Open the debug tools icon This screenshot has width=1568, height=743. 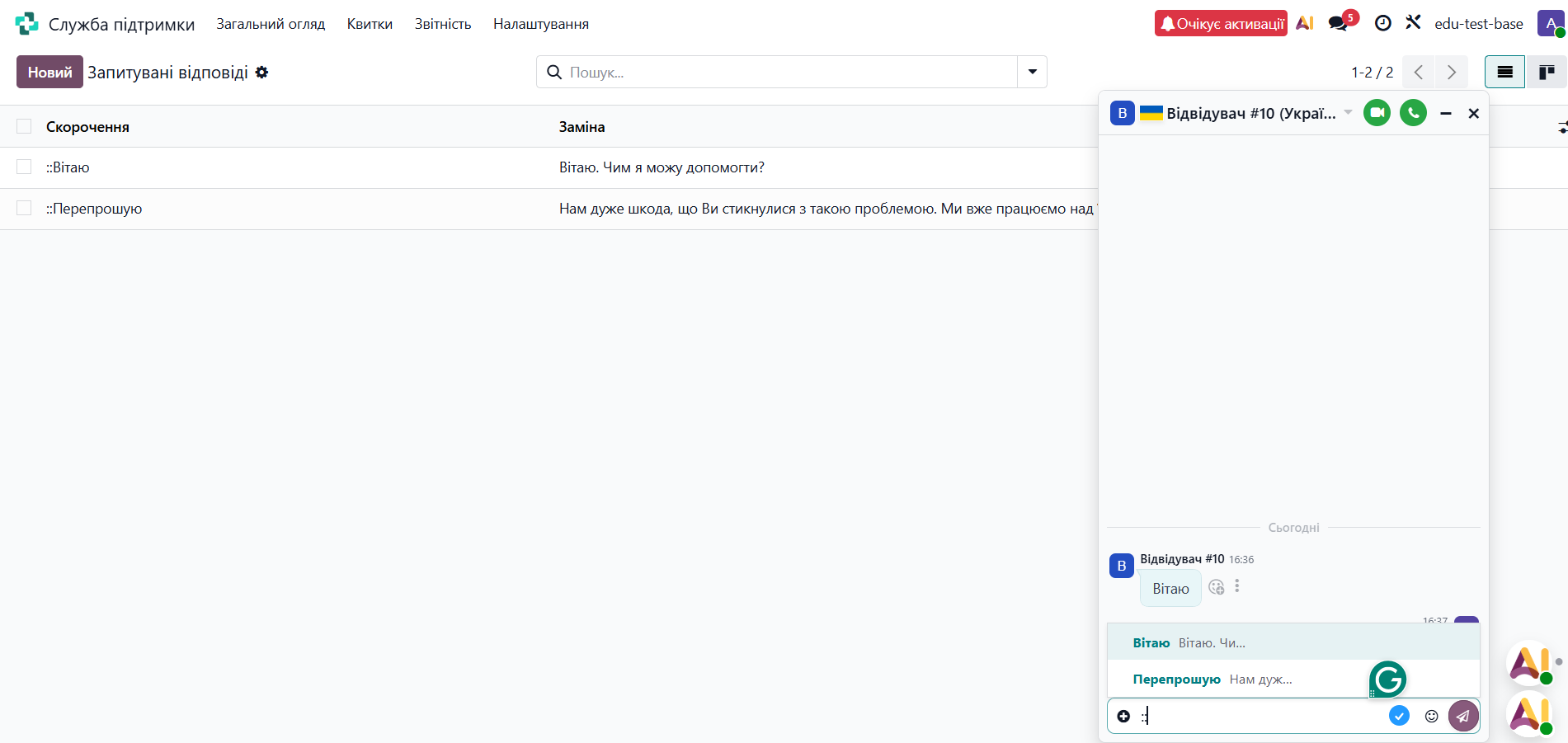pyautogui.click(x=1413, y=23)
